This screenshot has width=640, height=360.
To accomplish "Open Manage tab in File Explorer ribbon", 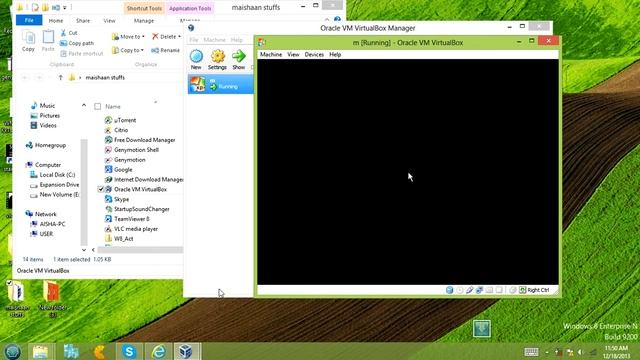I will [x=144, y=20].
